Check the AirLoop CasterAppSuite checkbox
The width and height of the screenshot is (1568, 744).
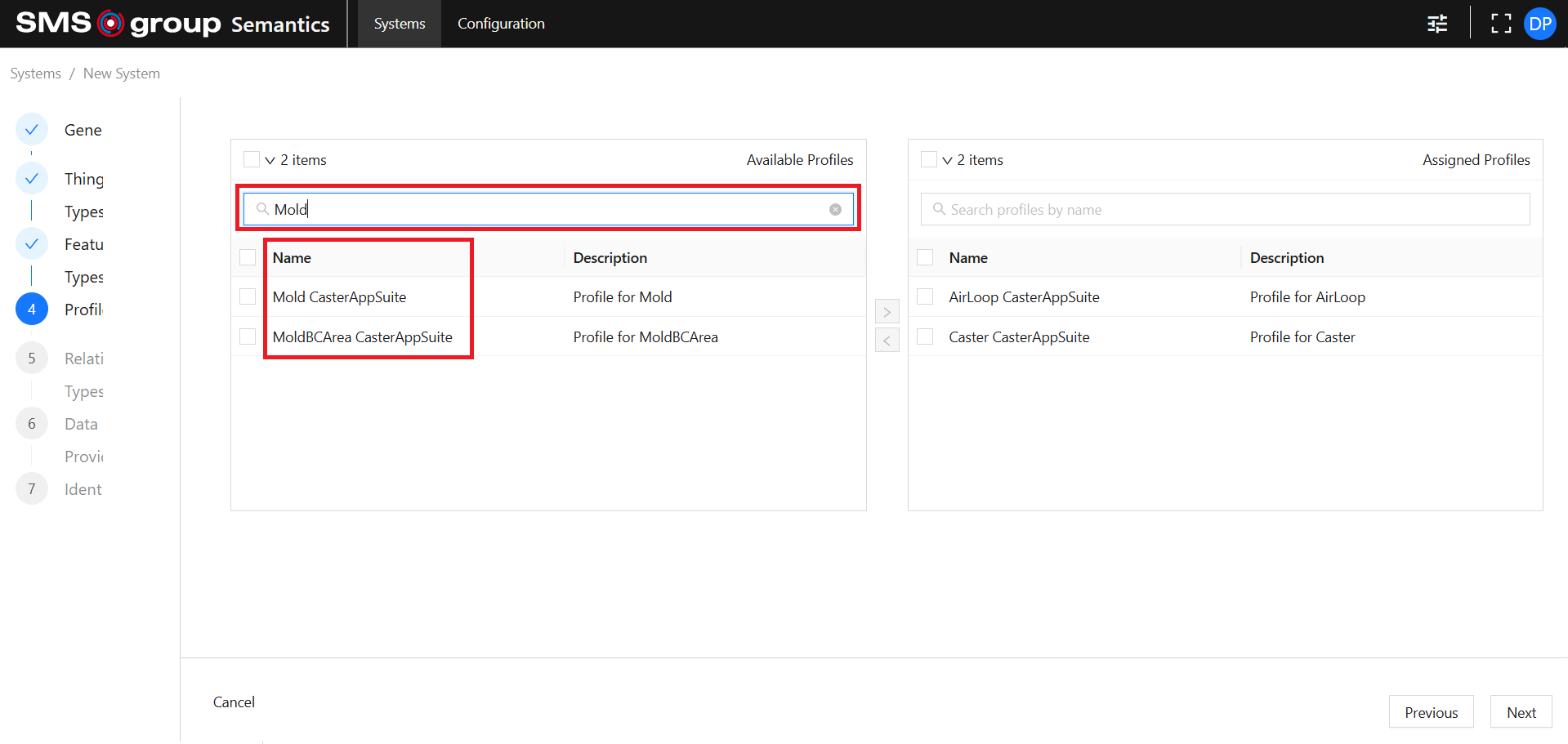coord(925,296)
